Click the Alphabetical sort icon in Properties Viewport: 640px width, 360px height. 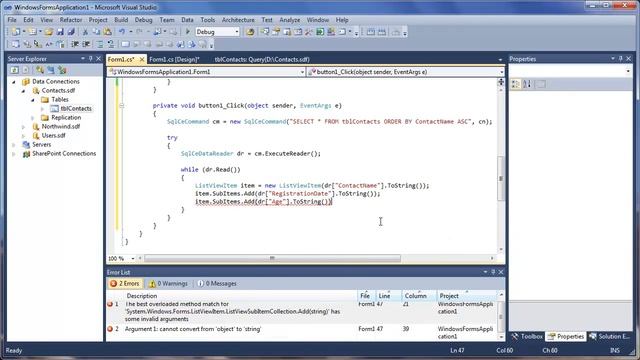(527, 84)
